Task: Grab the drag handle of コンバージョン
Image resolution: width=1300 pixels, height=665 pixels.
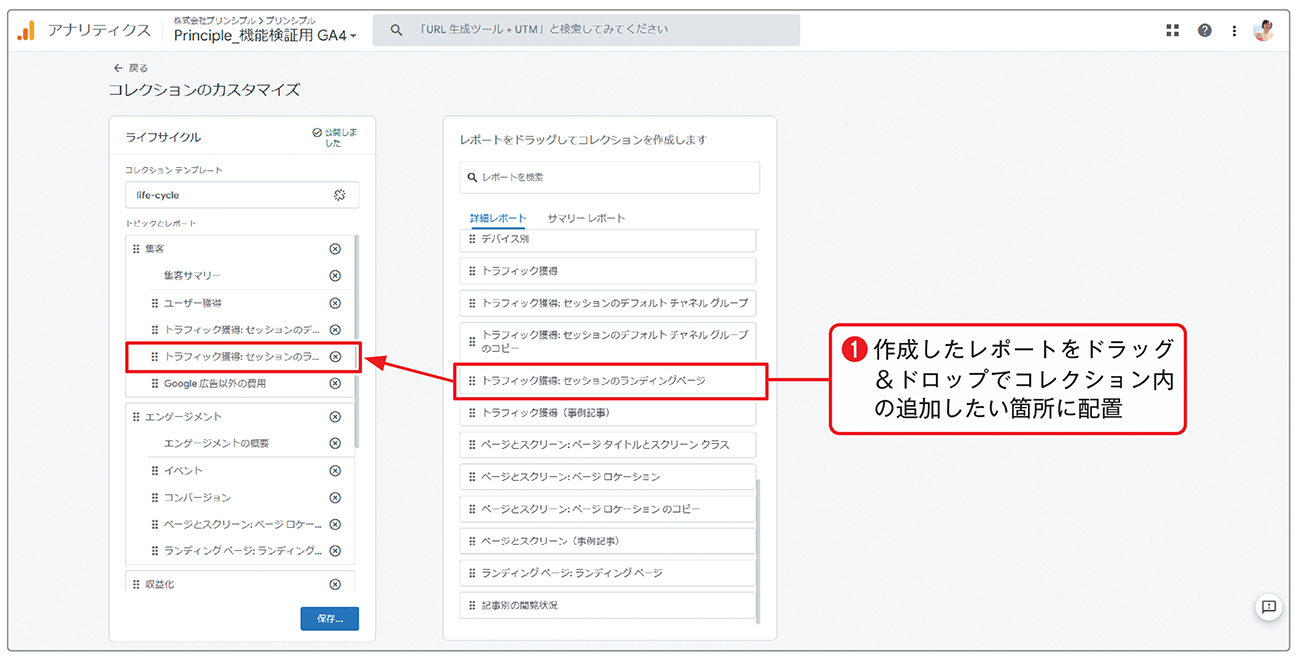Action: [x=155, y=498]
